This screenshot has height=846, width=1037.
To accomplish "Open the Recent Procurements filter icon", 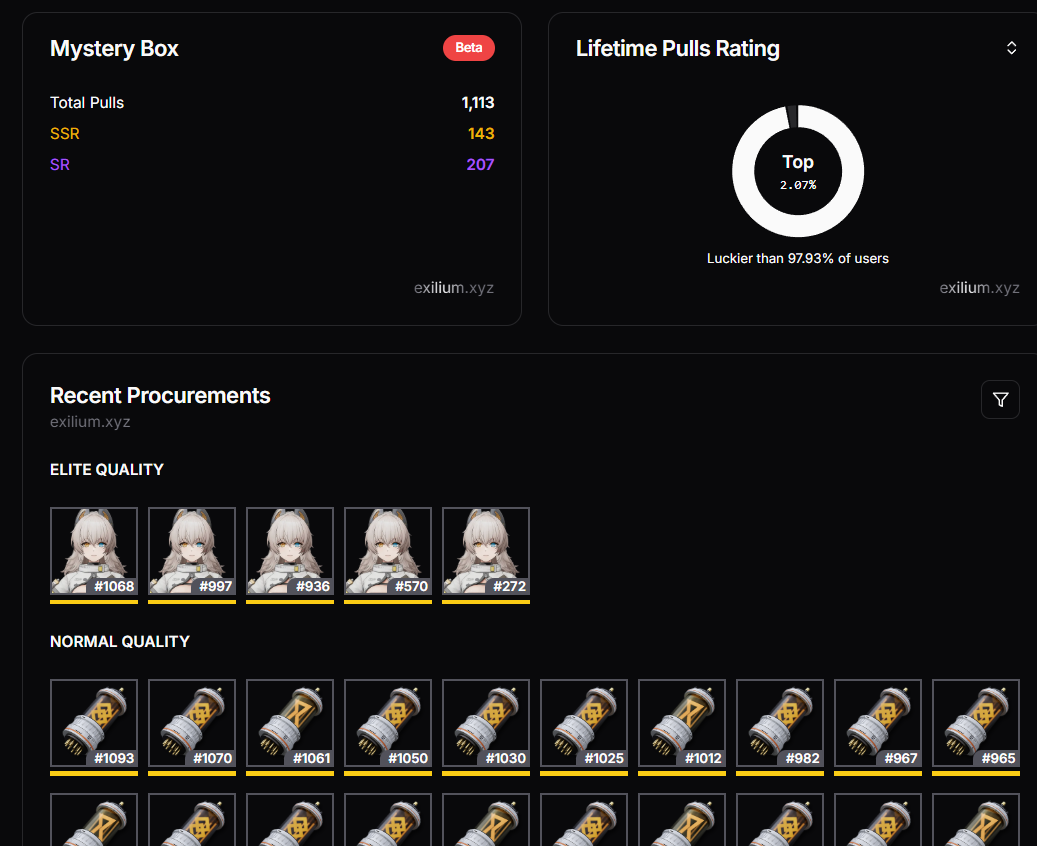I will pos(1000,400).
